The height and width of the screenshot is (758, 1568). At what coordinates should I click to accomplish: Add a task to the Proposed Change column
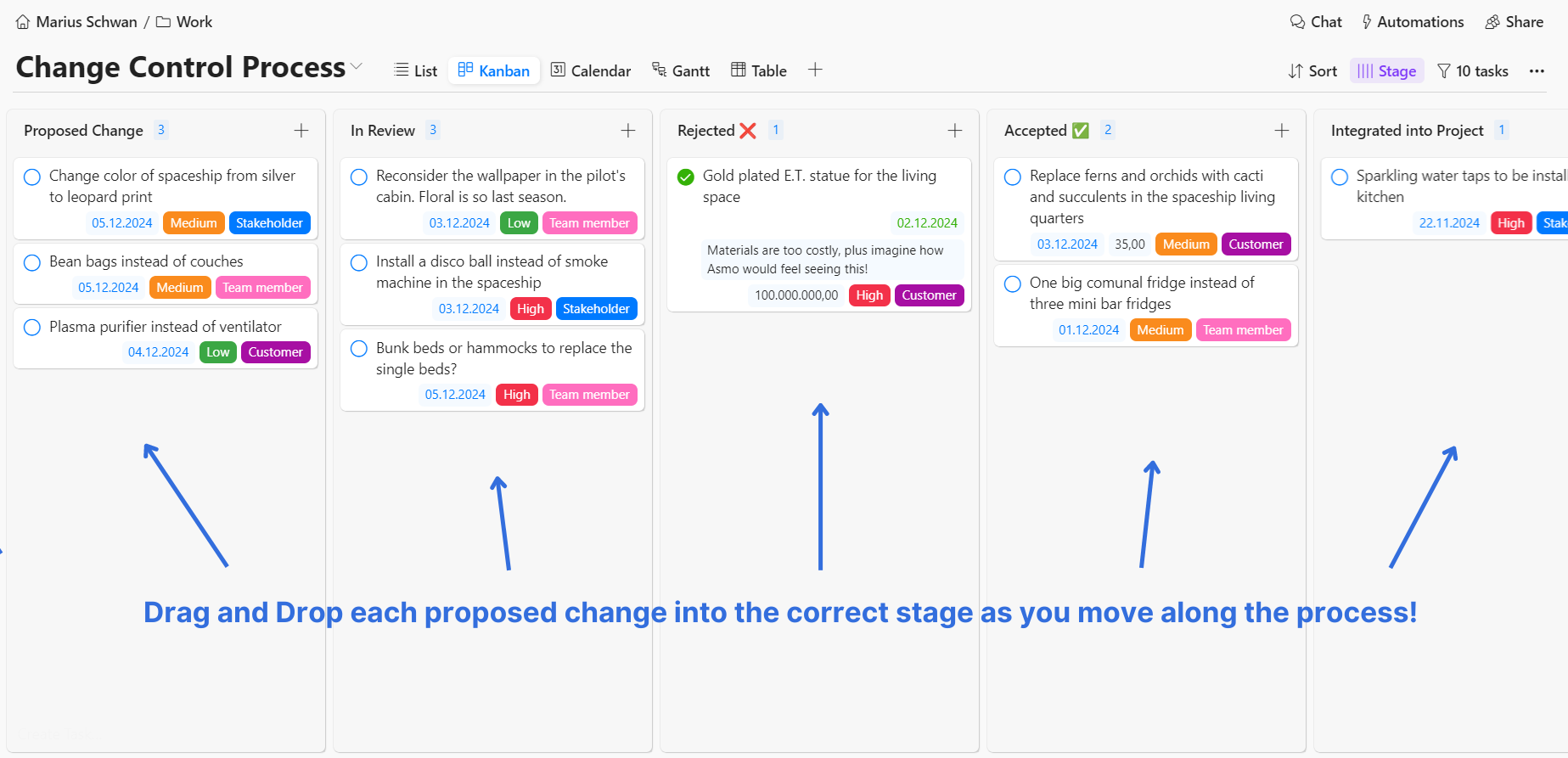(x=301, y=131)
